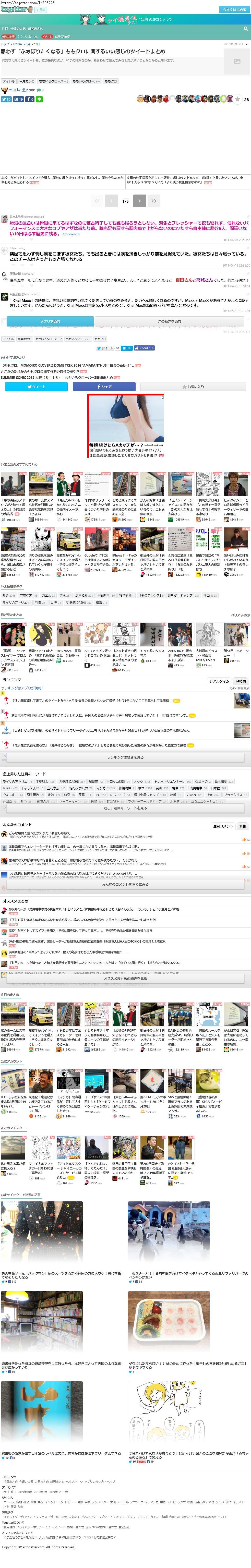Share via the blue Twitter count button under the title
The width and height of the screenshot is (251, 1568).
(6, 99)
